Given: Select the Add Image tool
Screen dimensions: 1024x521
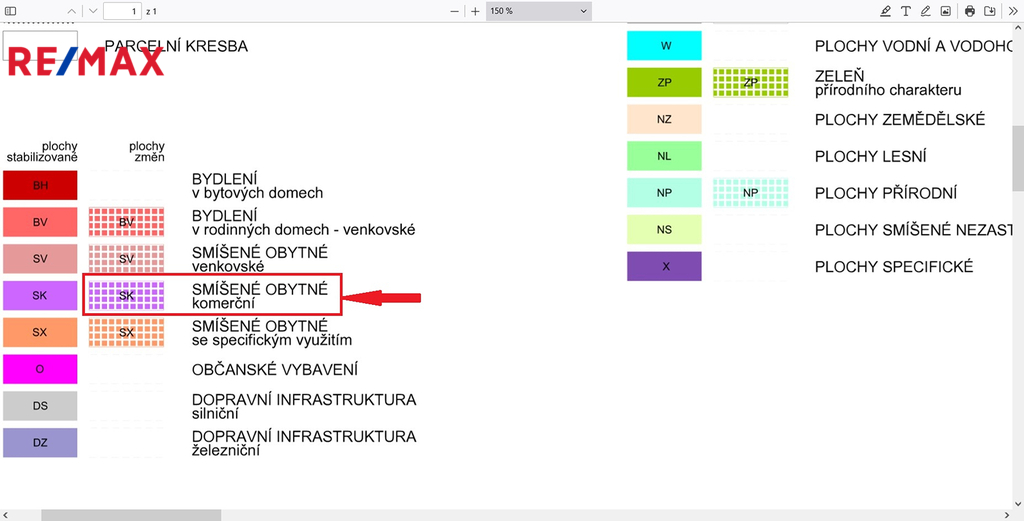Looking at the screenshot, I should [x=946, y=11].
